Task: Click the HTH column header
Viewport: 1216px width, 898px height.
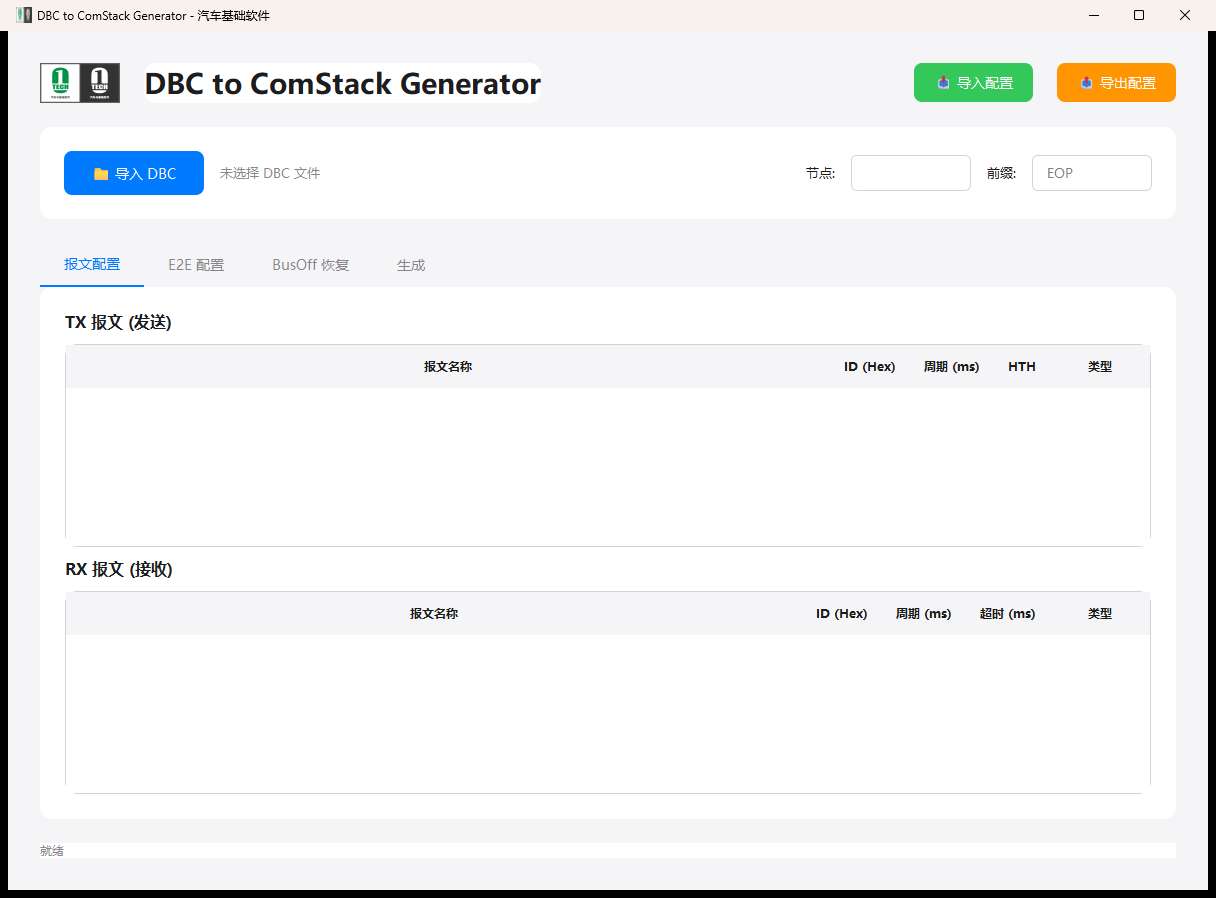Action: tap(1022, 367)
